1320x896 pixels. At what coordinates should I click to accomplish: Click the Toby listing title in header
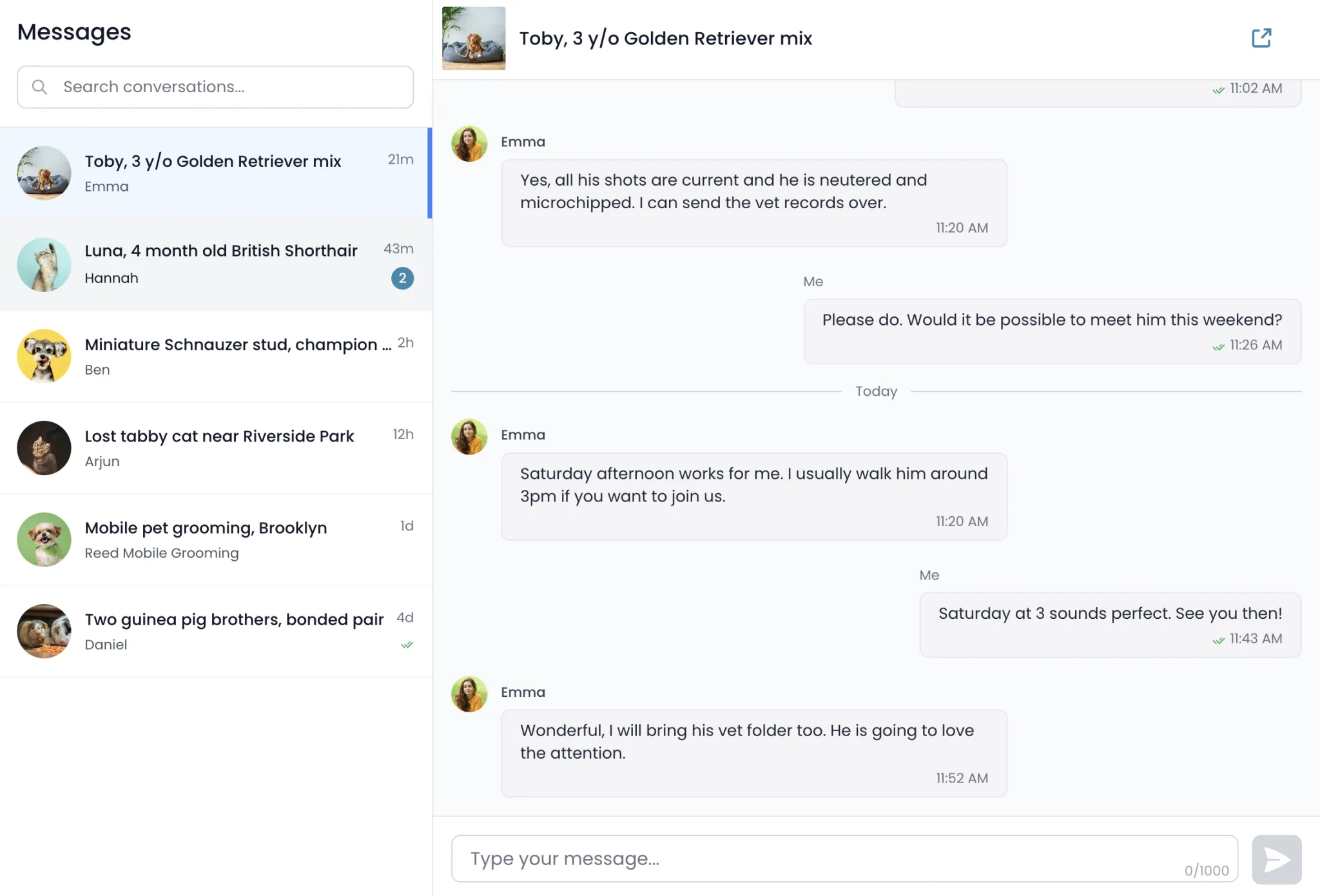point(666,38)
